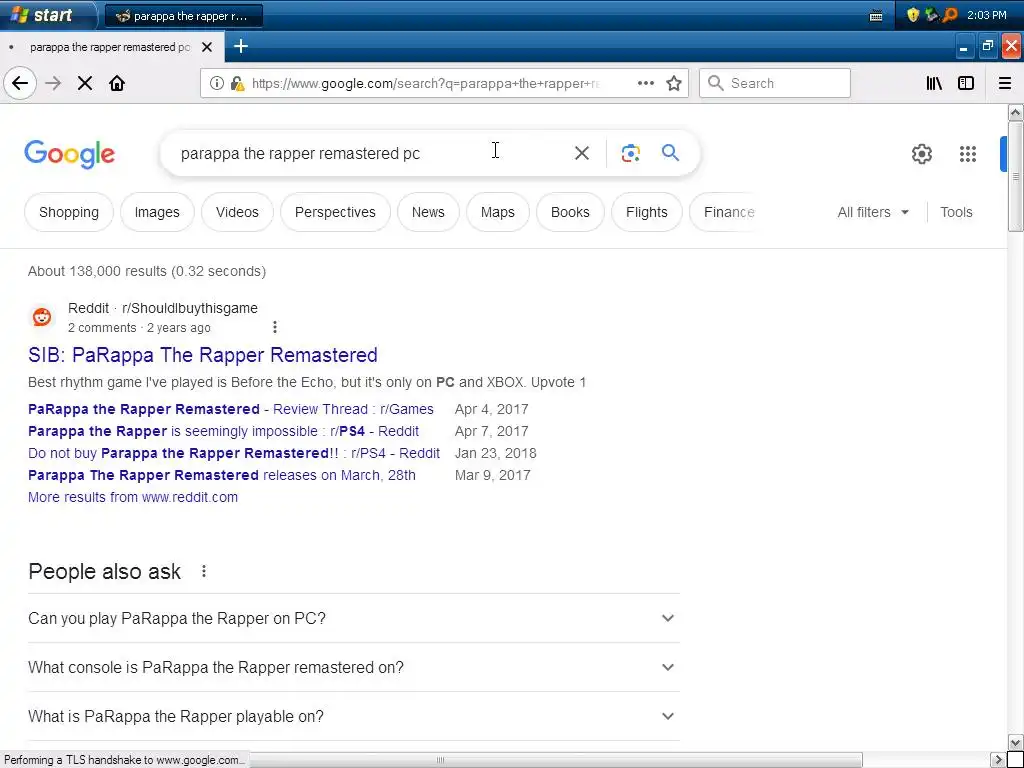
Task: Open the Maps filter chip
Action: [498, 212]
